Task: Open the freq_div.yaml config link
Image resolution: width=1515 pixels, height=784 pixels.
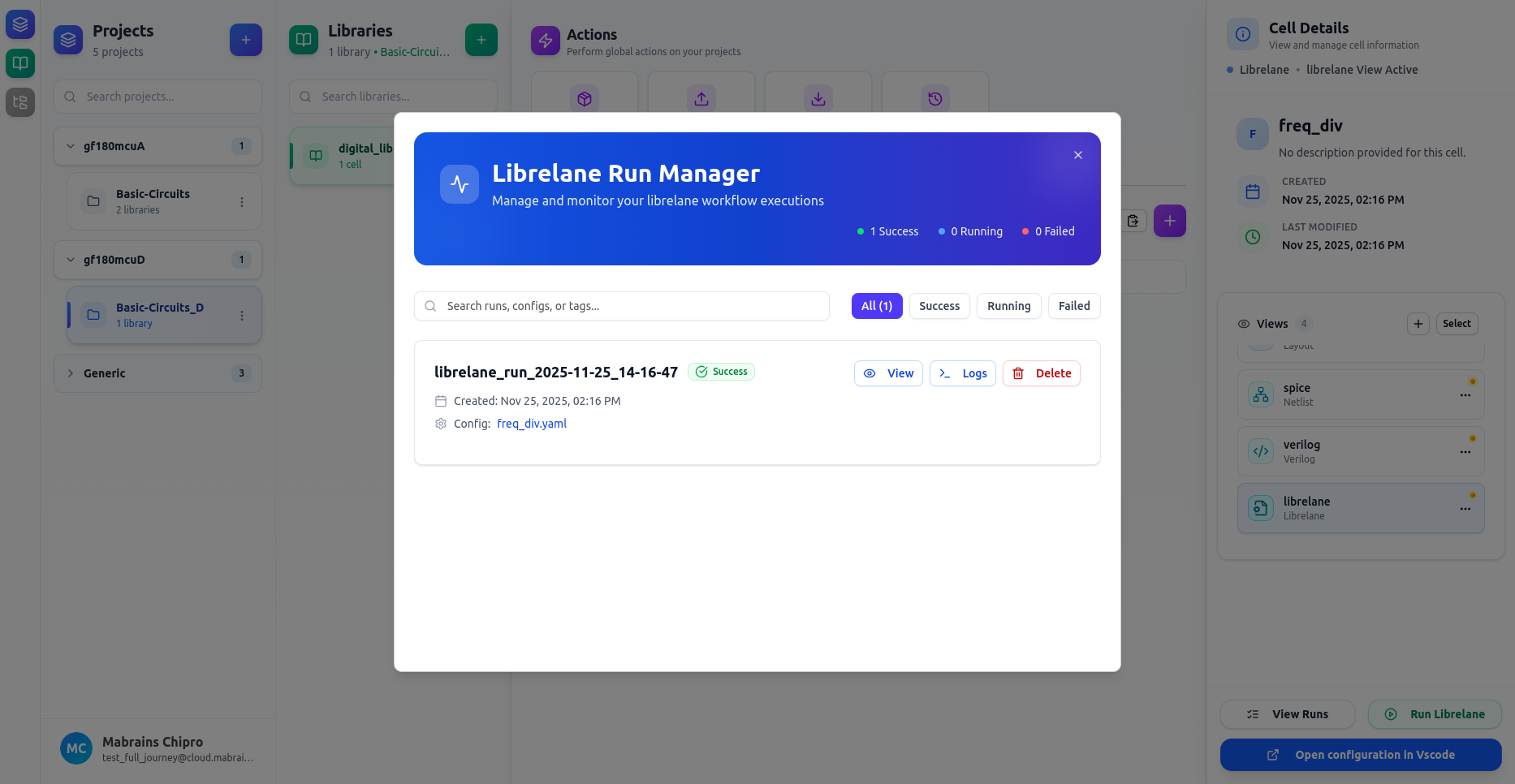Action: coord(531,423)
